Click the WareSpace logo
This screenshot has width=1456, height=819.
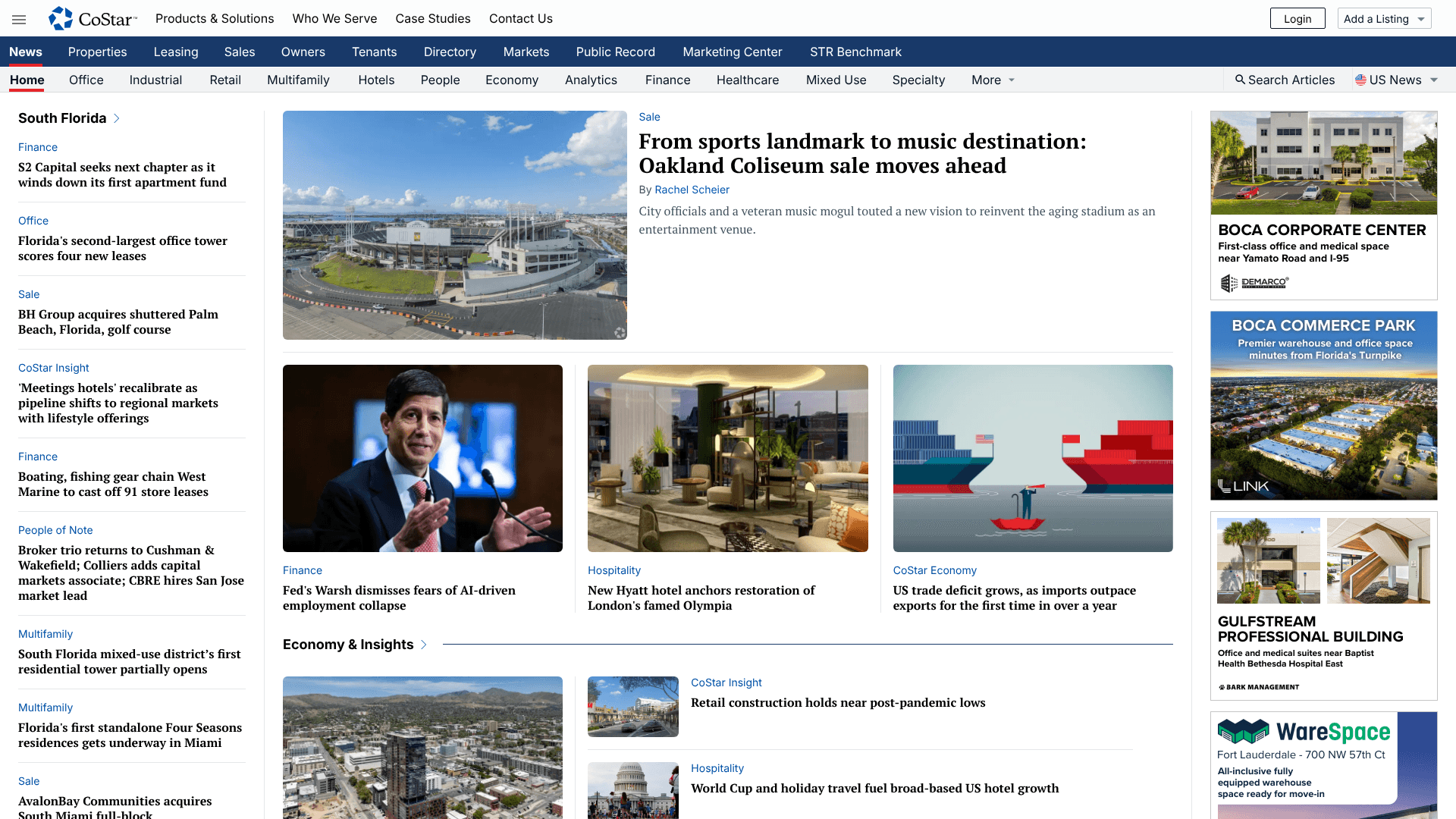[1304, 732]
